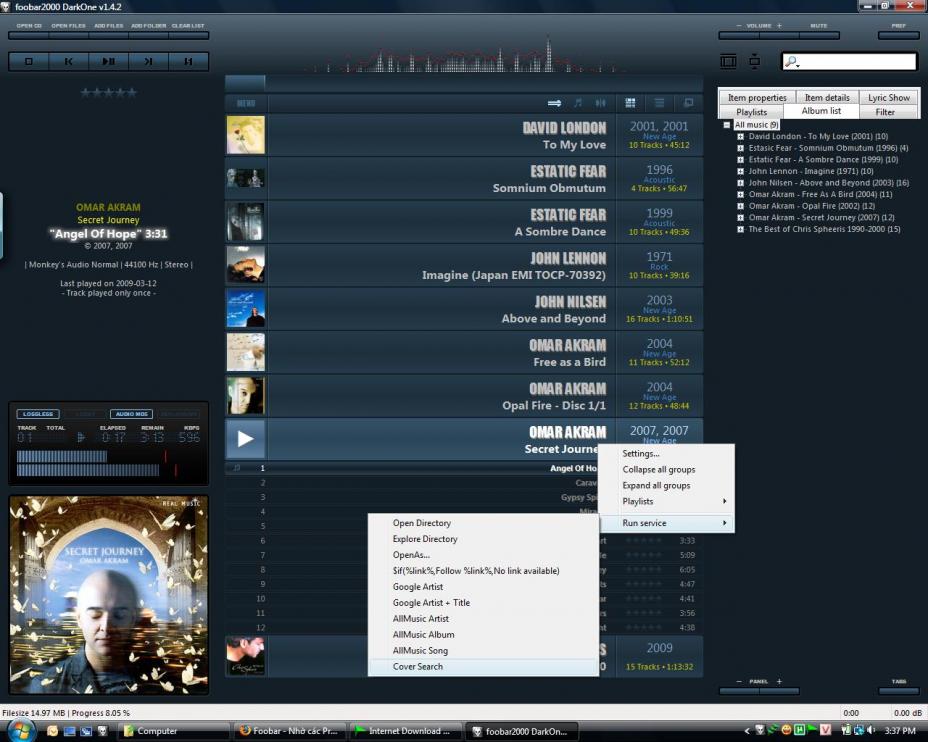This screenshot has width=928, height=742.
Task: Expand Omar Akram - Free As A Bird node
Action: coord(740,194)
